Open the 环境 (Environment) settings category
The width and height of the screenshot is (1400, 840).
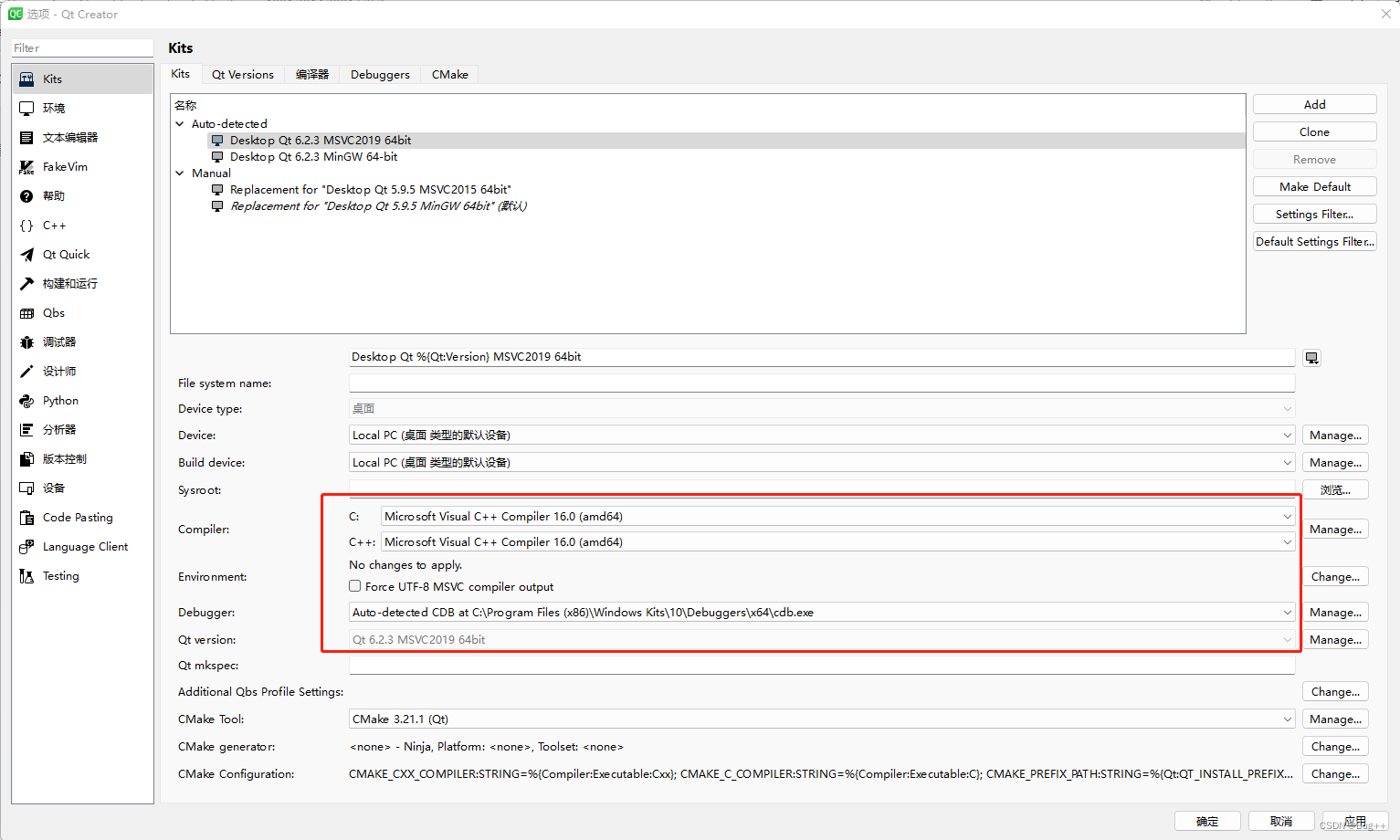tap(82, 108)
